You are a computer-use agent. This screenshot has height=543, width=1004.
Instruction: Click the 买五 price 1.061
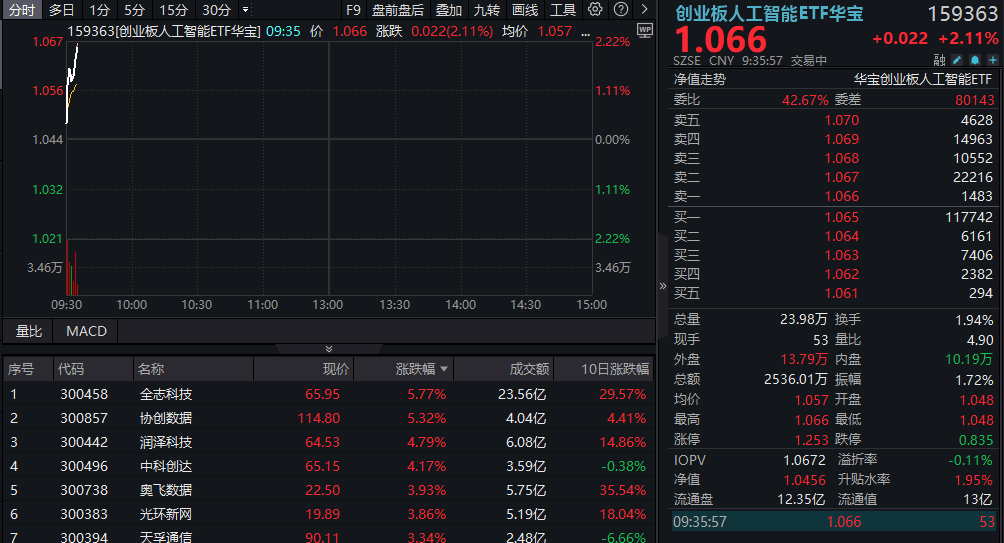[x=841, y=293]
